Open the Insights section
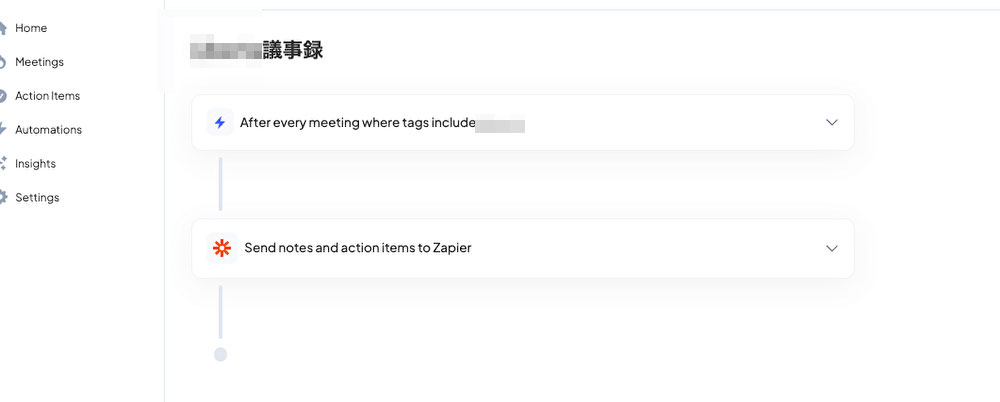Viewport: 1000px width, 402px height. point(36,163)
